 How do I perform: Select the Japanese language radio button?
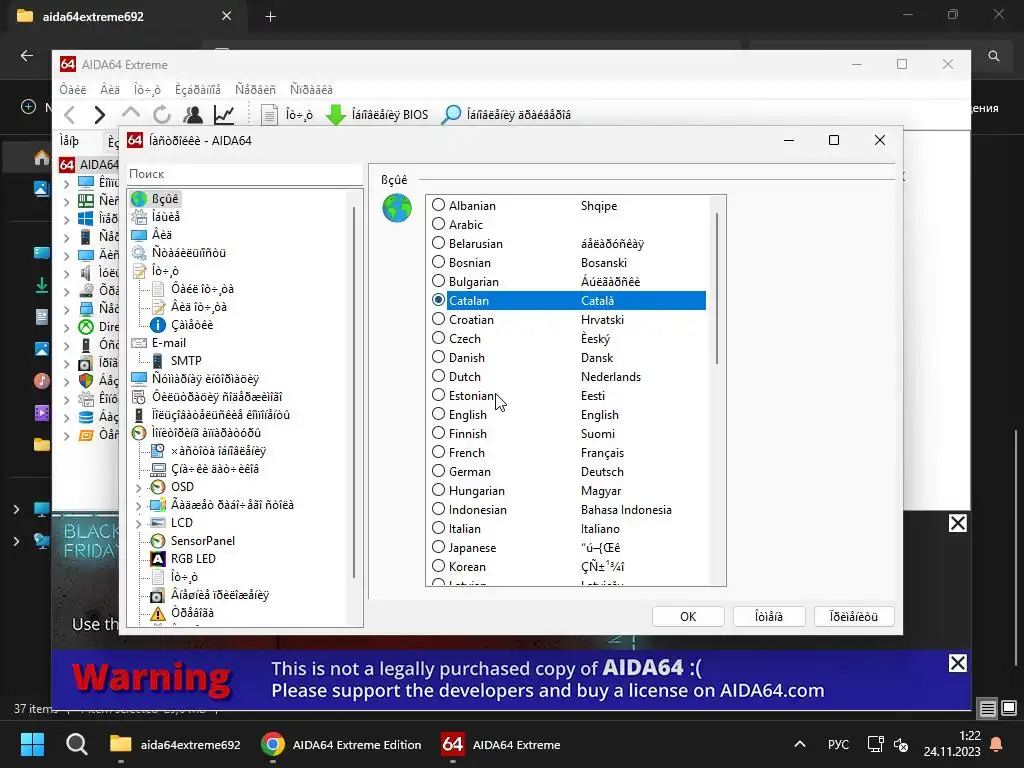click(x=438, y=547)
